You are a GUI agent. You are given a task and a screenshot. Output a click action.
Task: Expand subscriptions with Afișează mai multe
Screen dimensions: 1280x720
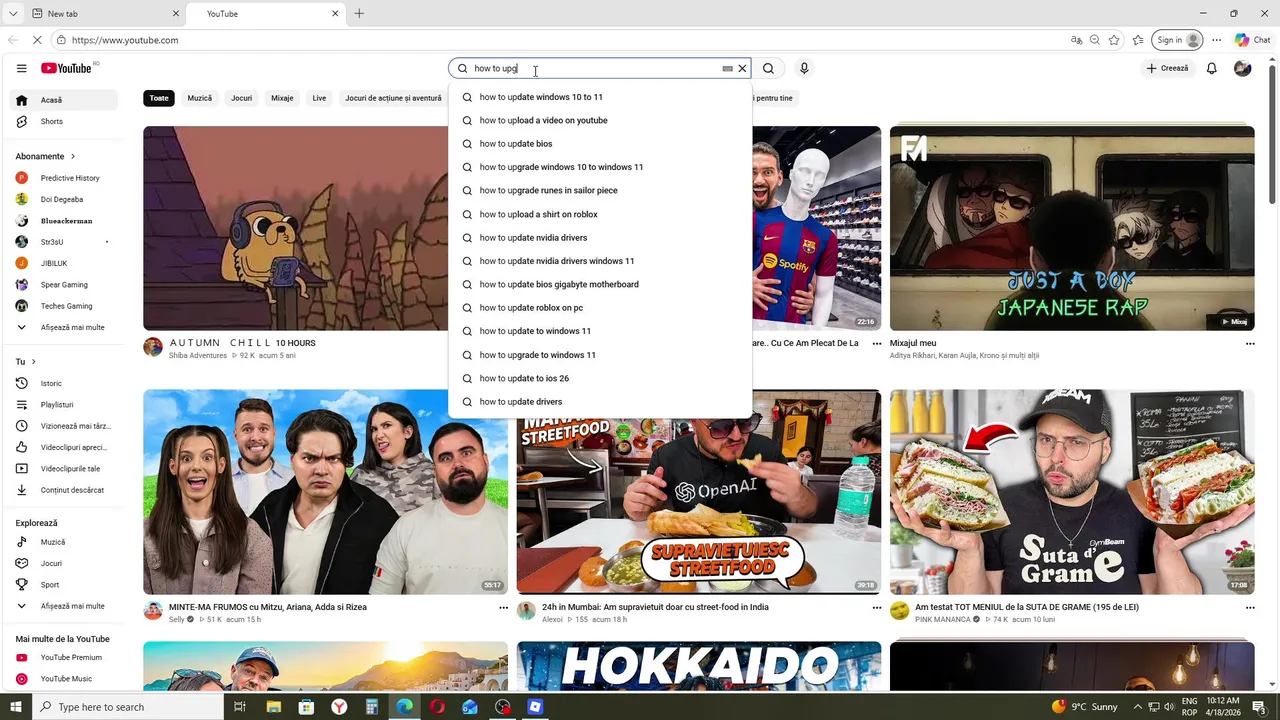pos(64,327)
